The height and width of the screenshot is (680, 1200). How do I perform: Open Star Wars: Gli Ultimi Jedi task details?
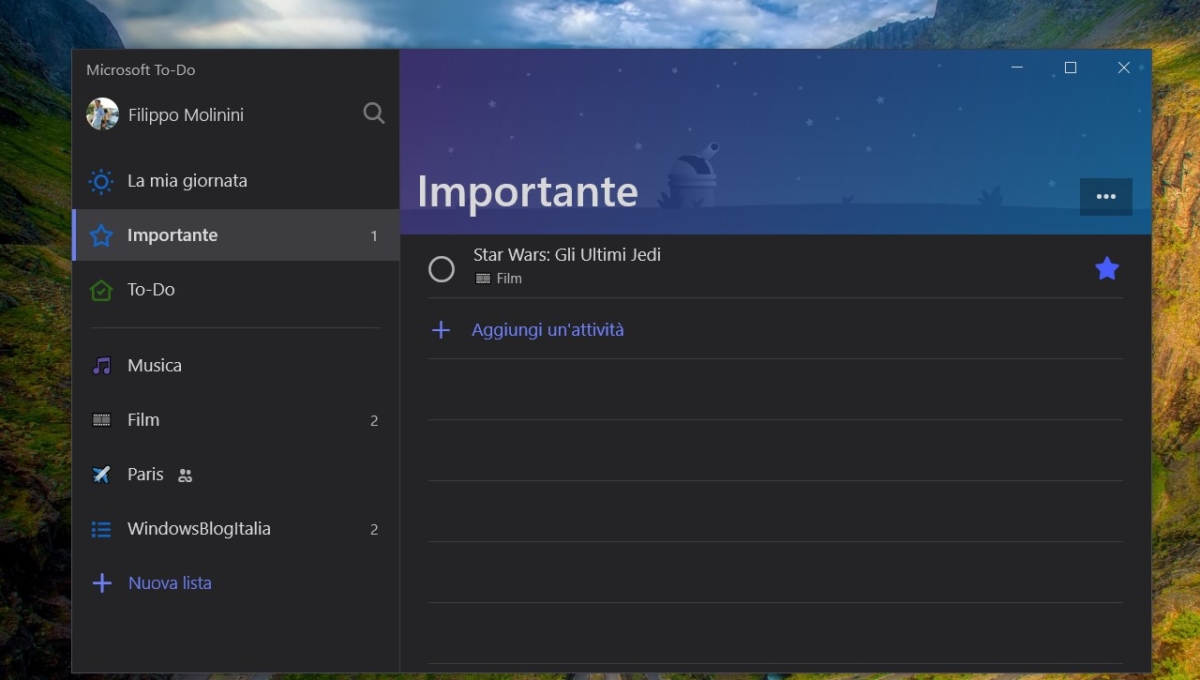click(567, 255)
